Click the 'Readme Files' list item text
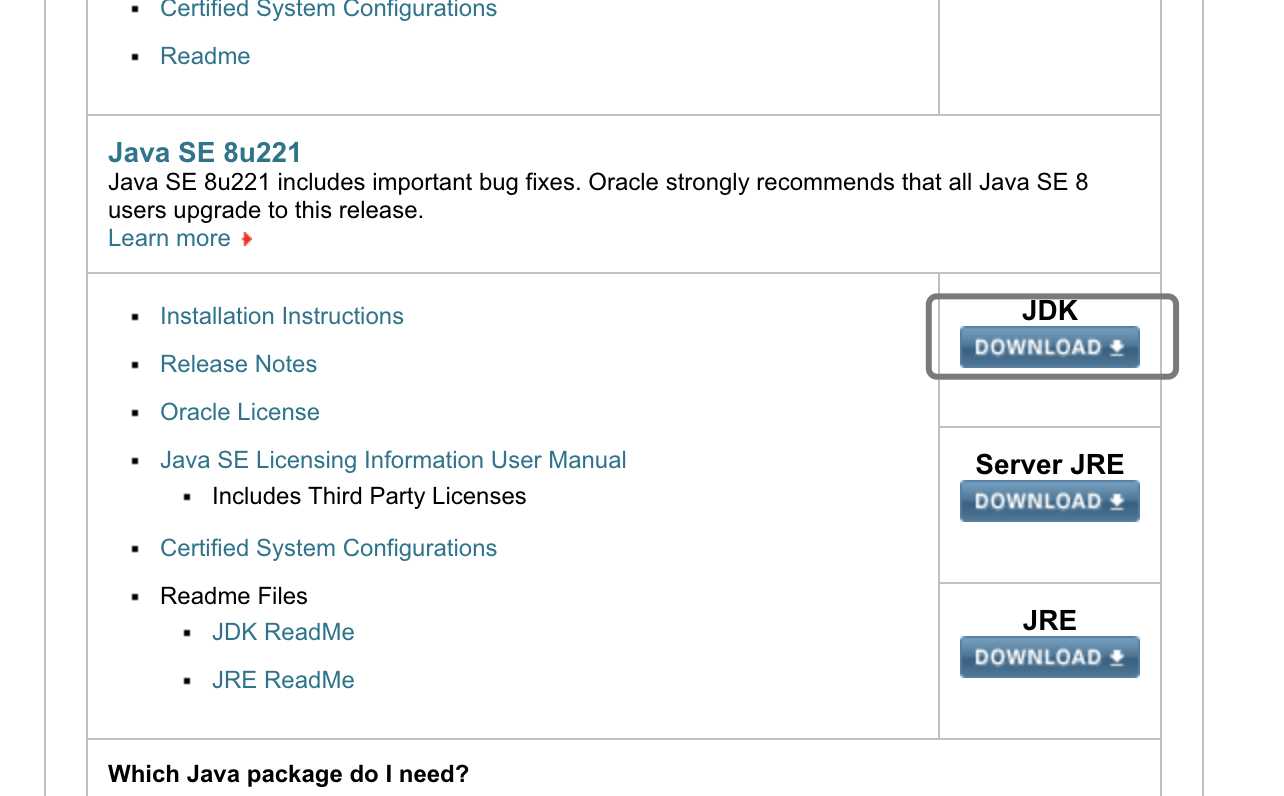1284x796 pixels. click(234, 596)
